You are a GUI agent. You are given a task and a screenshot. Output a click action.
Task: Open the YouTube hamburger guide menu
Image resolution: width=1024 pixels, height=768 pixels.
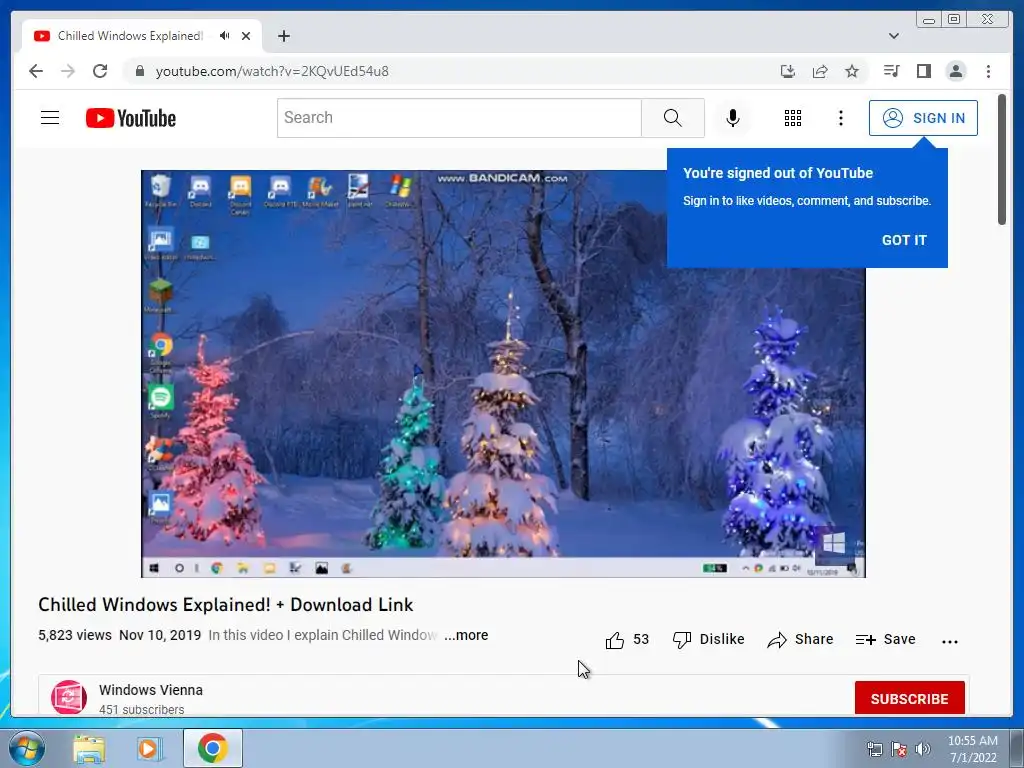50,118
